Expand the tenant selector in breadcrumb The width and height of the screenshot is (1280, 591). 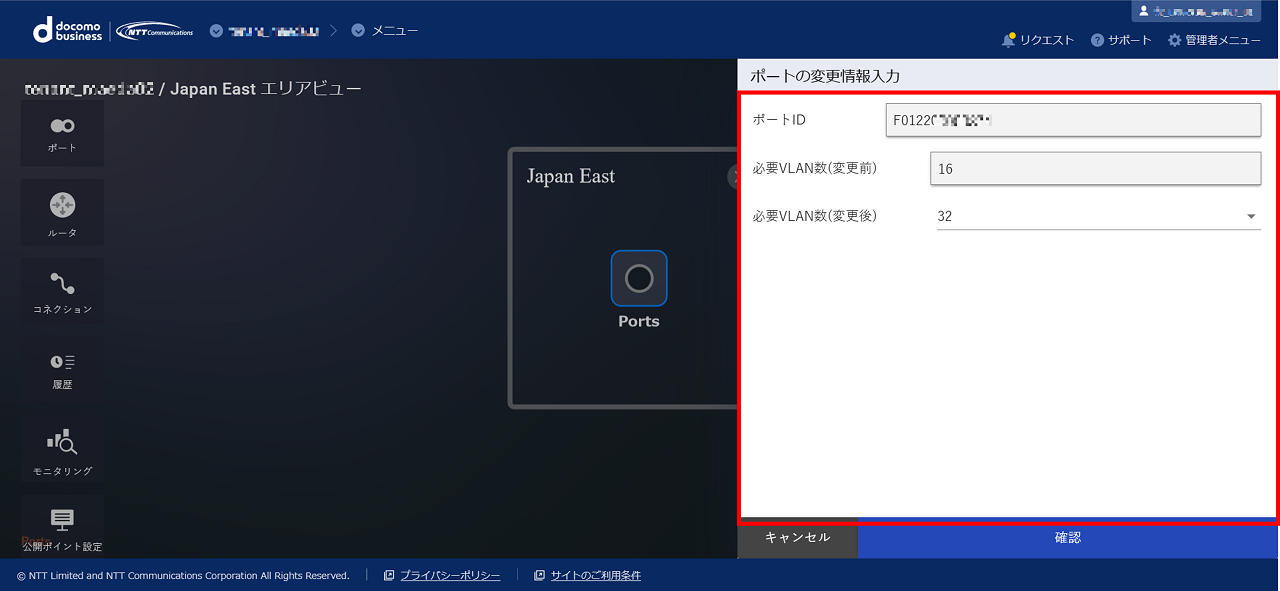(x=265, y=31)
